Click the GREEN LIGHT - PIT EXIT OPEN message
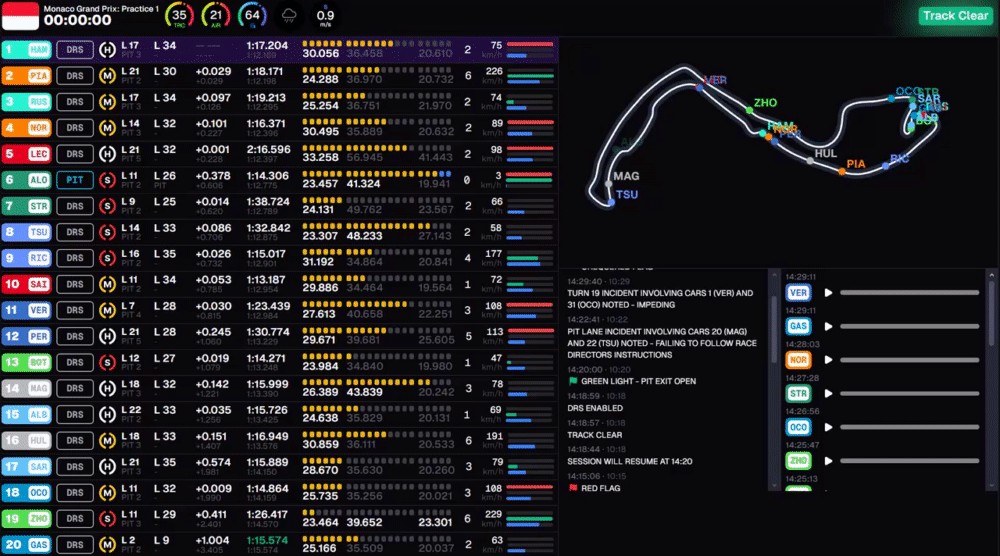Screen dimensions: 1000x556 (638, 381)
